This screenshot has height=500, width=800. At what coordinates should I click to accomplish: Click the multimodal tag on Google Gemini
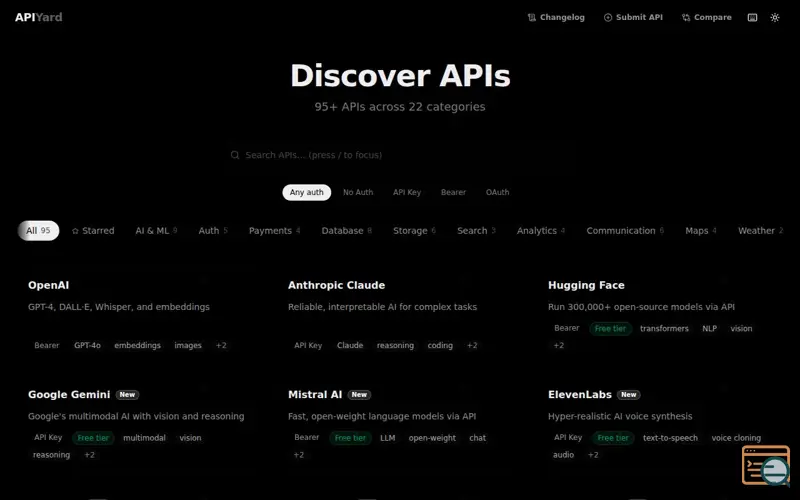[144, 438]
